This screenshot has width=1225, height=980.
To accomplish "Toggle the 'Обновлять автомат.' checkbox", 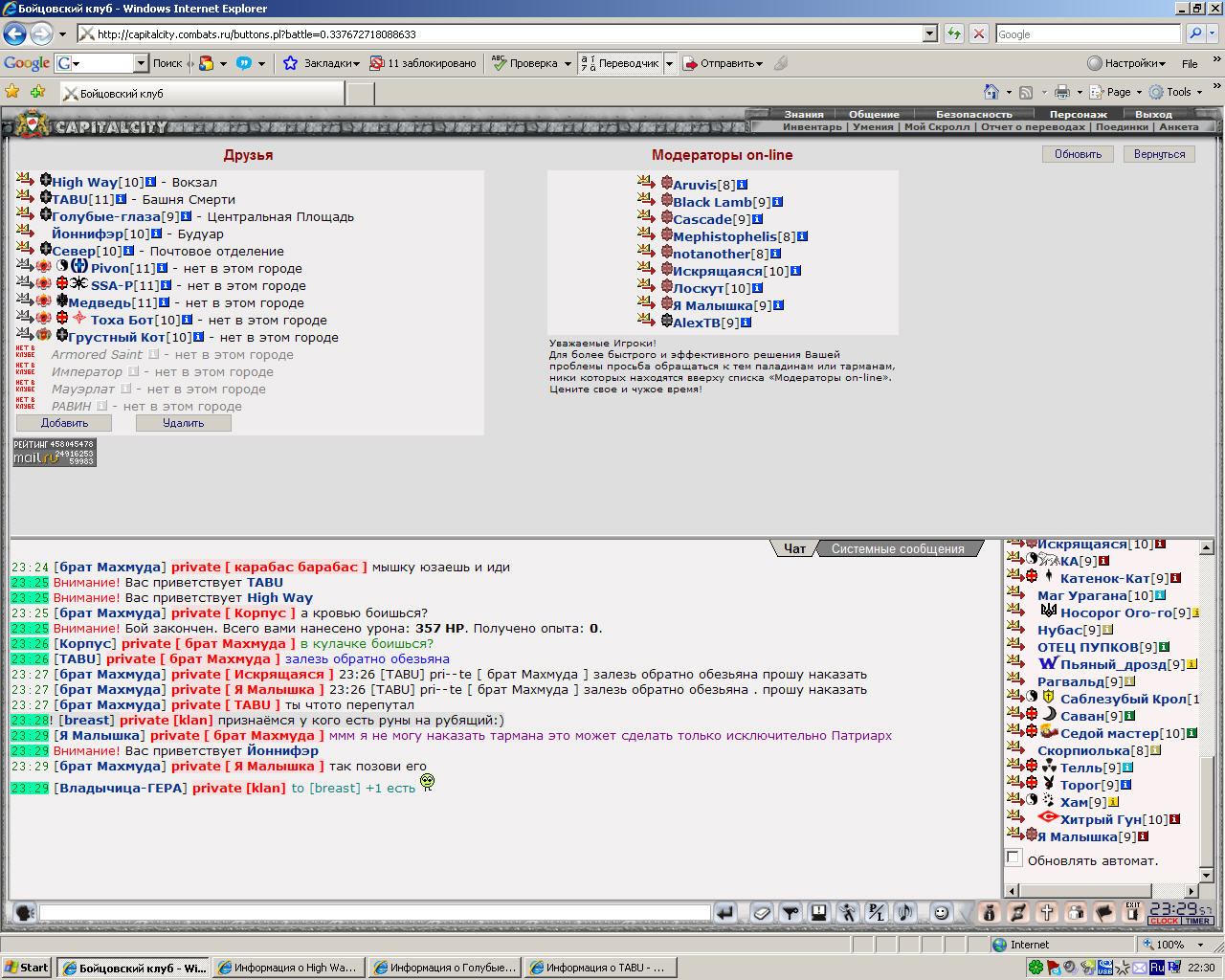I will [x=1013, y=857].
